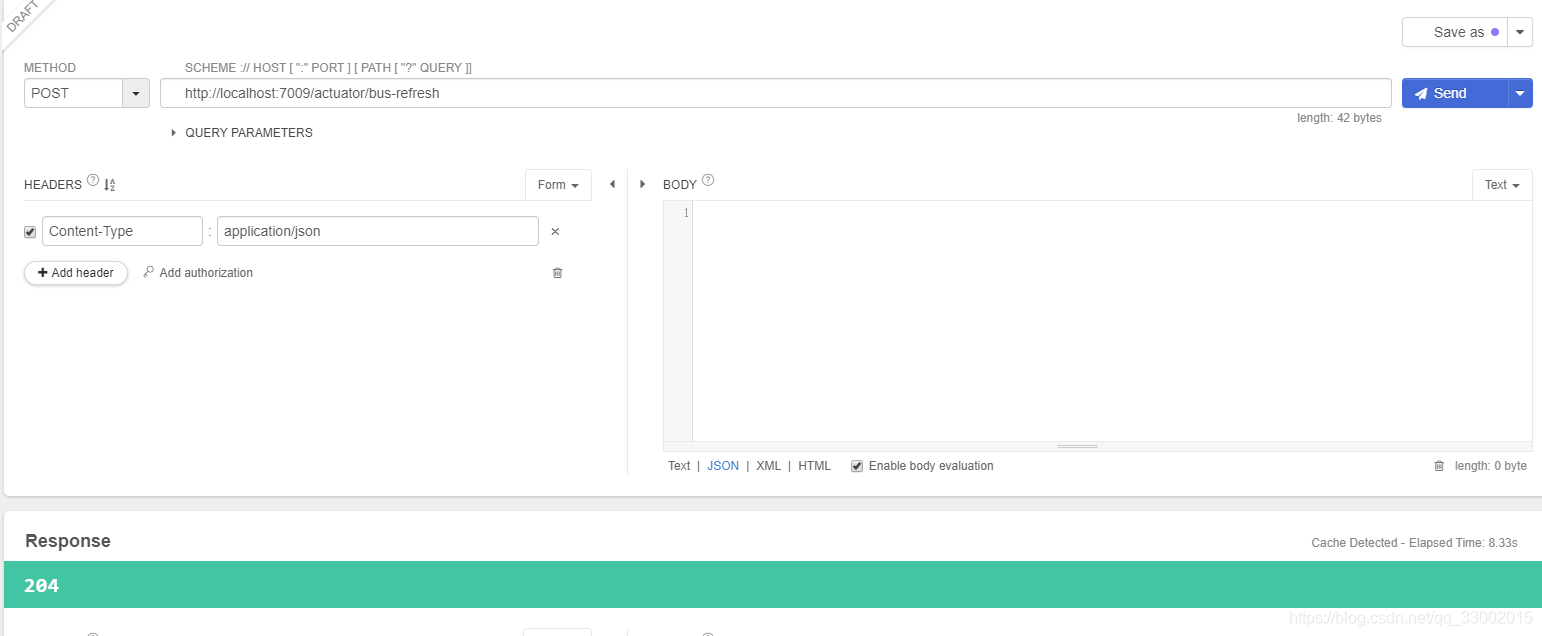Open the Send button dropdown arrow
This screenshot has height=636, width=1542.
pos(1520,93)
